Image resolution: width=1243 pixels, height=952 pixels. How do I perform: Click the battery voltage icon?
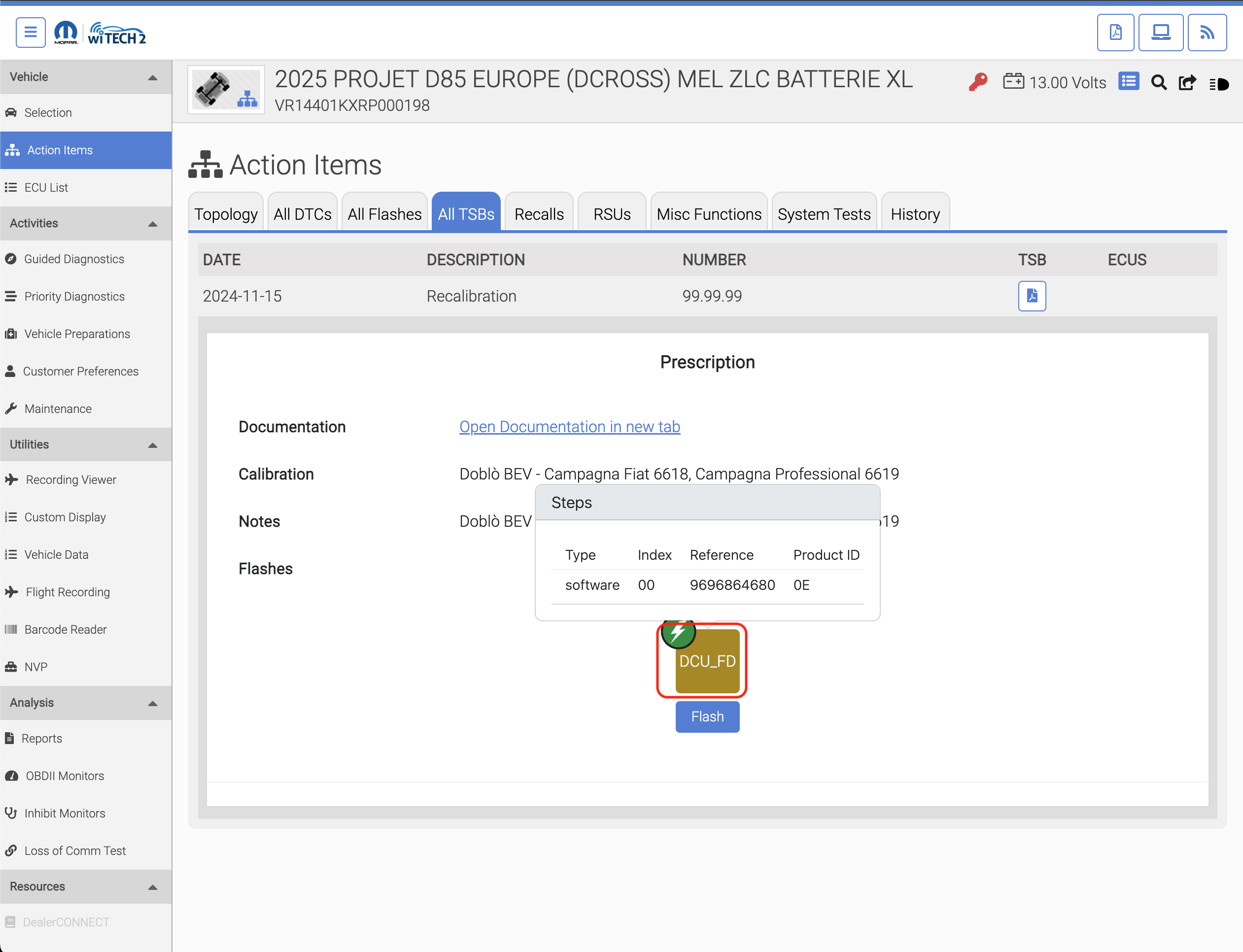tap(1013, 81)
